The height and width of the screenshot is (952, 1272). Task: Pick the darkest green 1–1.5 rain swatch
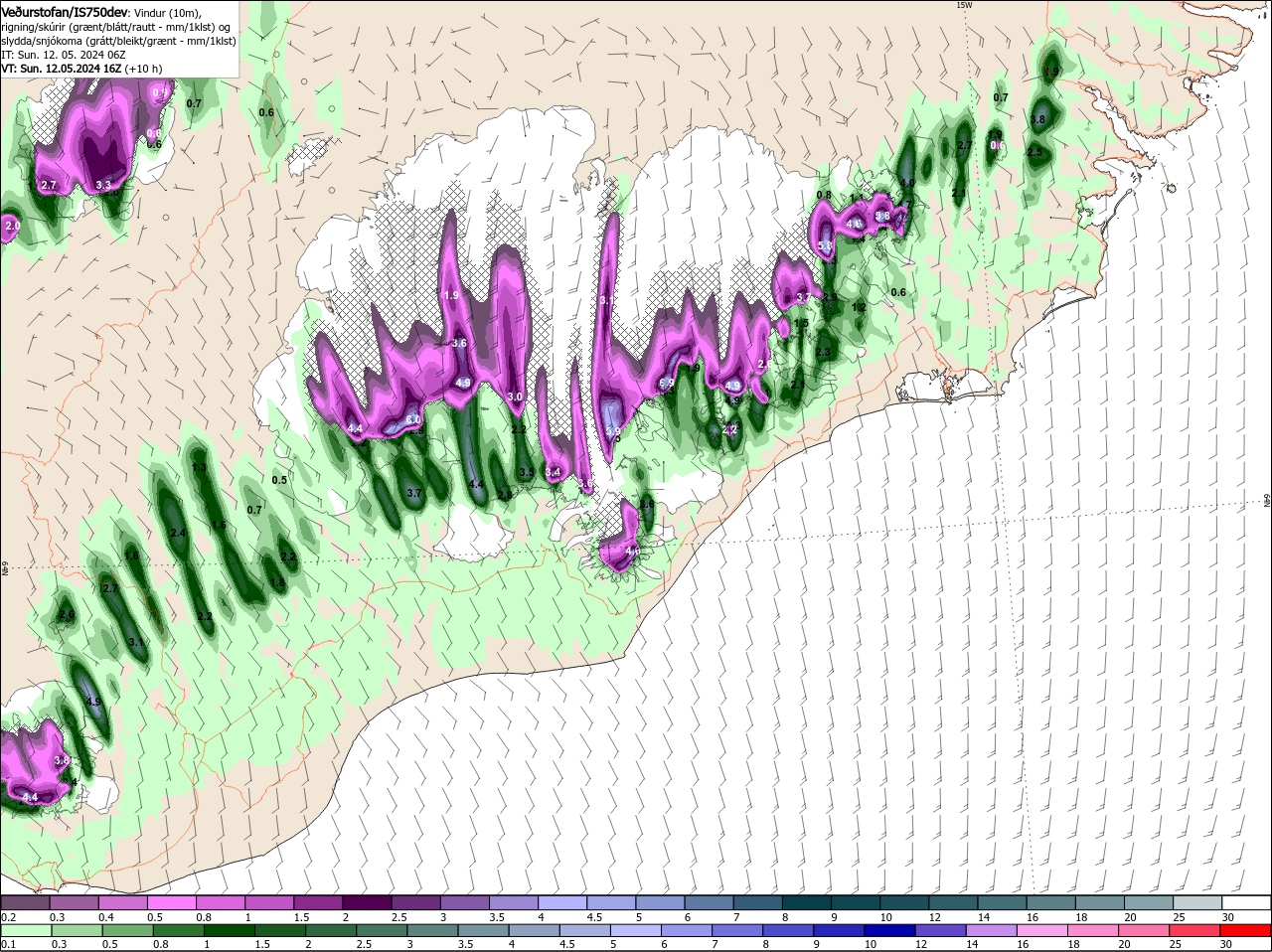click(232, 931)
